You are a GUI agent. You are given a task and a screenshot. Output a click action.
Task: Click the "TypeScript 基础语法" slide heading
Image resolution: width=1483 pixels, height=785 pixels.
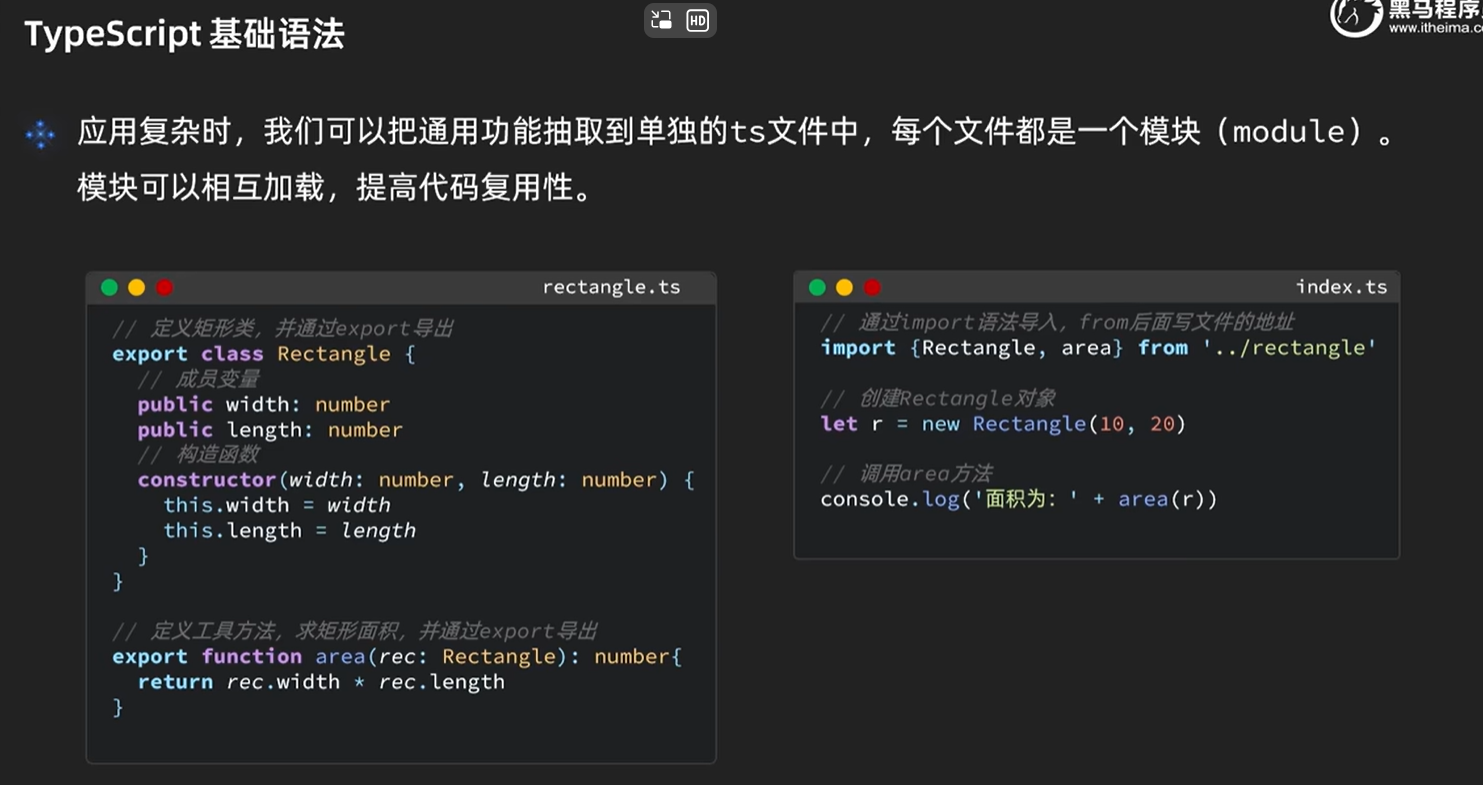(184, 35)
